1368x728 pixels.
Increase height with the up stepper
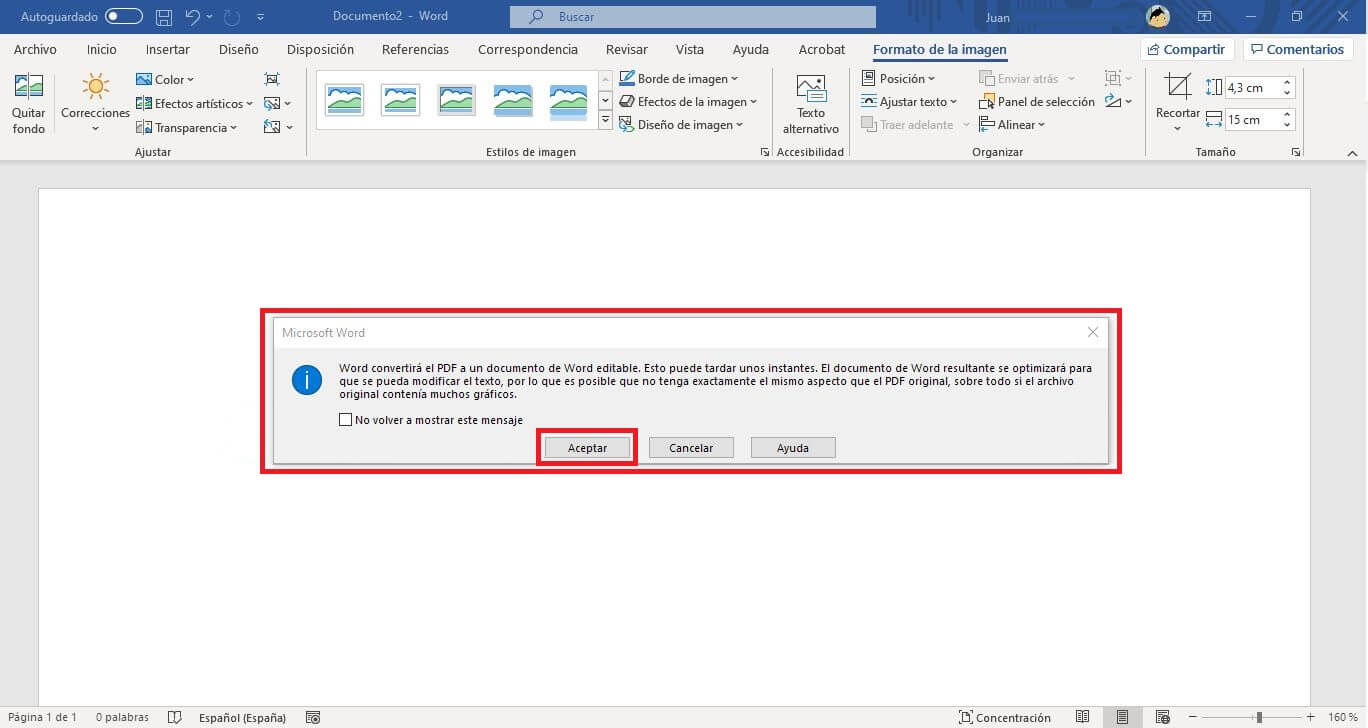pyautogui.click(x=1287, y=83)
